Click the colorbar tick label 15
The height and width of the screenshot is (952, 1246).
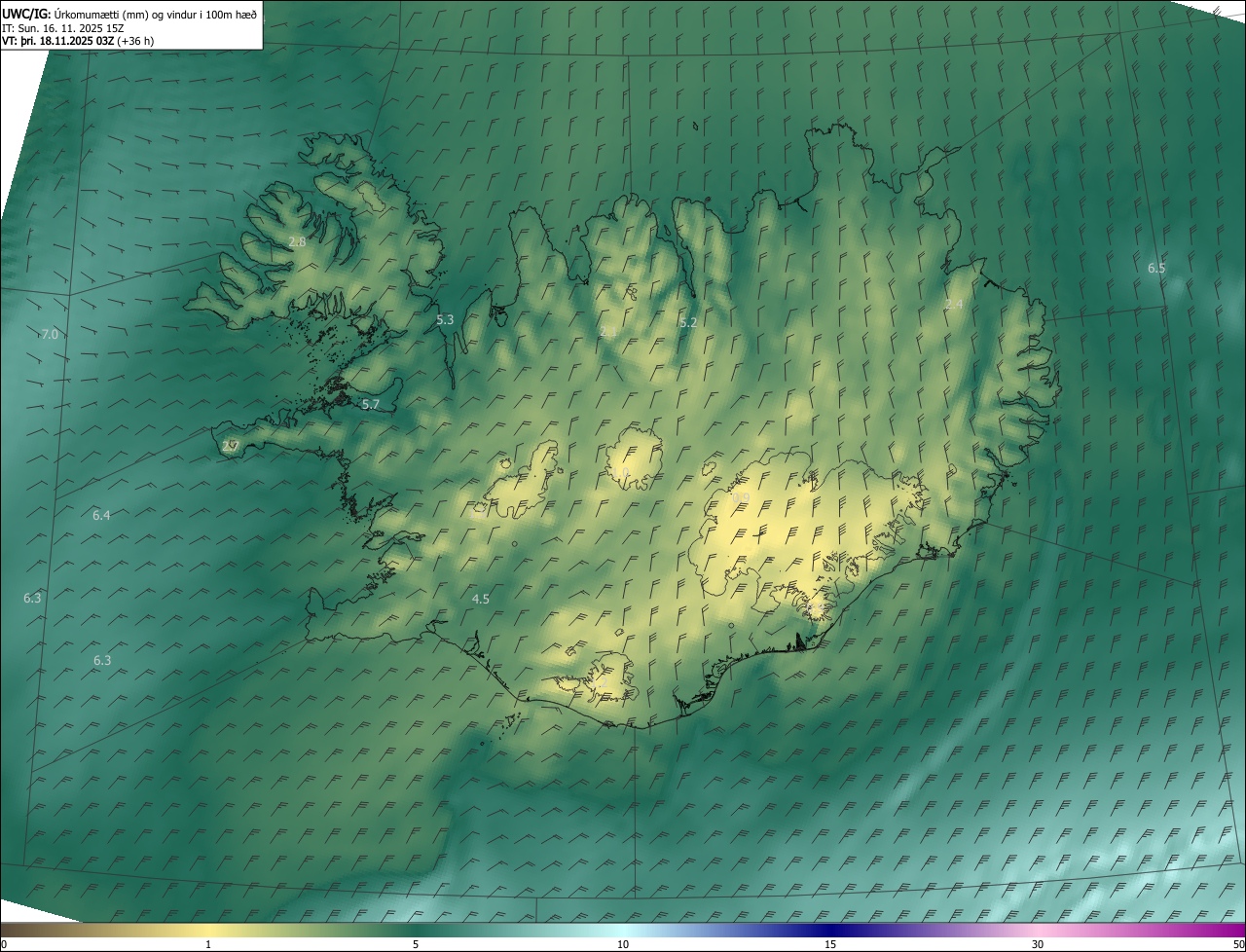click(830, 944)
